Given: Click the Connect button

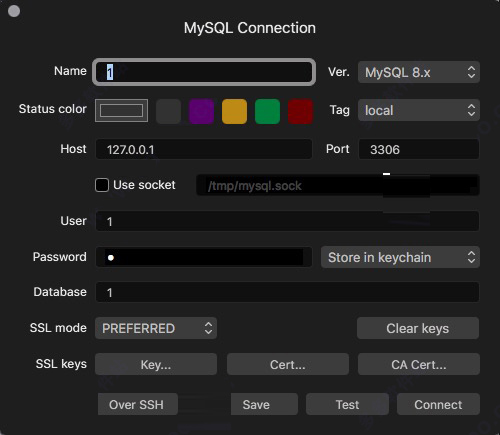Looking at the screenshot, I should (438, 404).
